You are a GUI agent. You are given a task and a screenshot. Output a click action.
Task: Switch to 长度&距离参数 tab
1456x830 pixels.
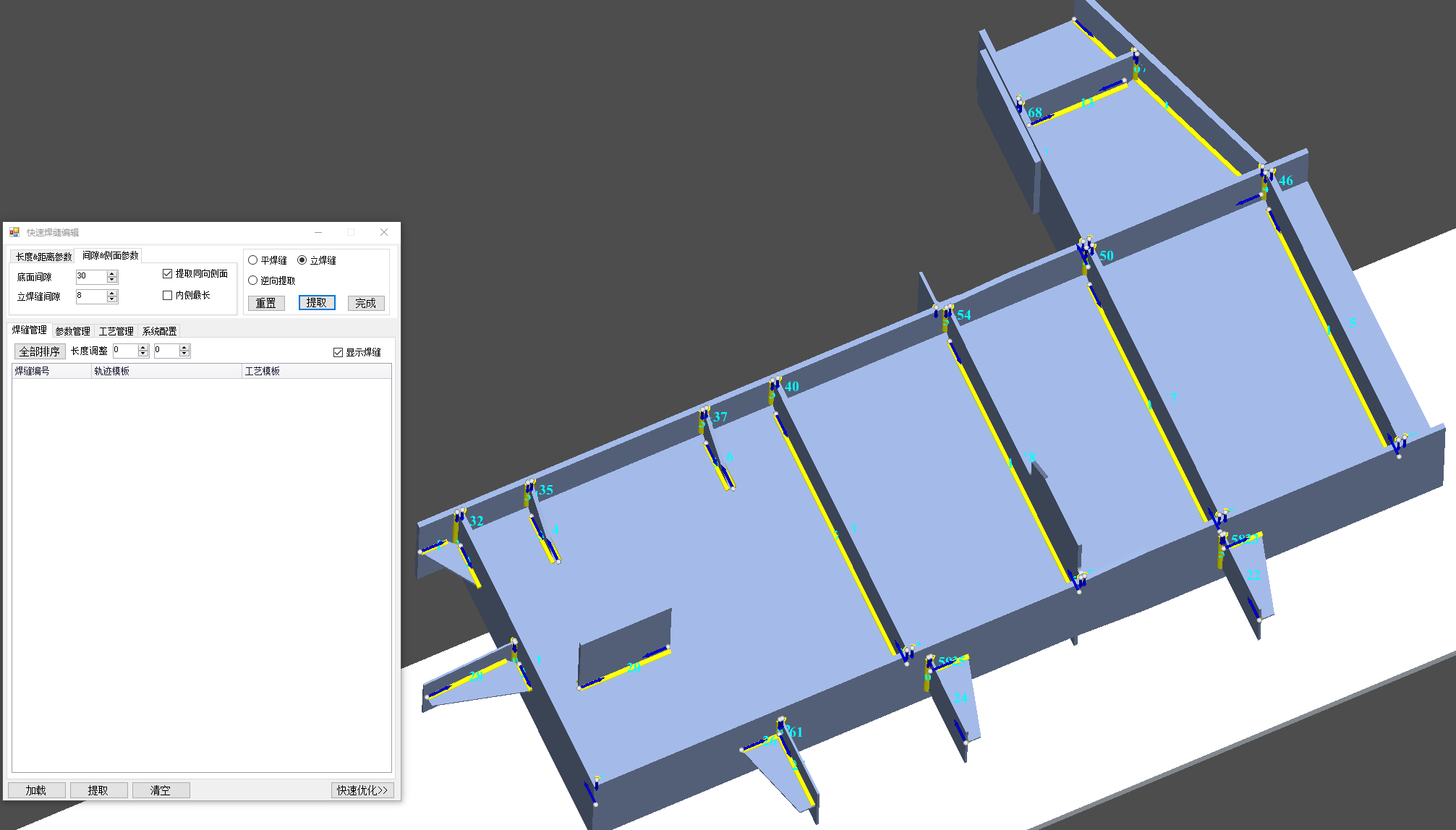[x=43, y=257]
